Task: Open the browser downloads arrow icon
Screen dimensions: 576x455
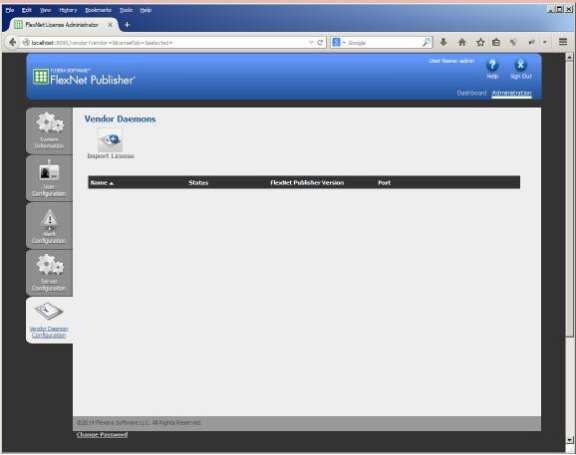Action: [x=443, y=42]
